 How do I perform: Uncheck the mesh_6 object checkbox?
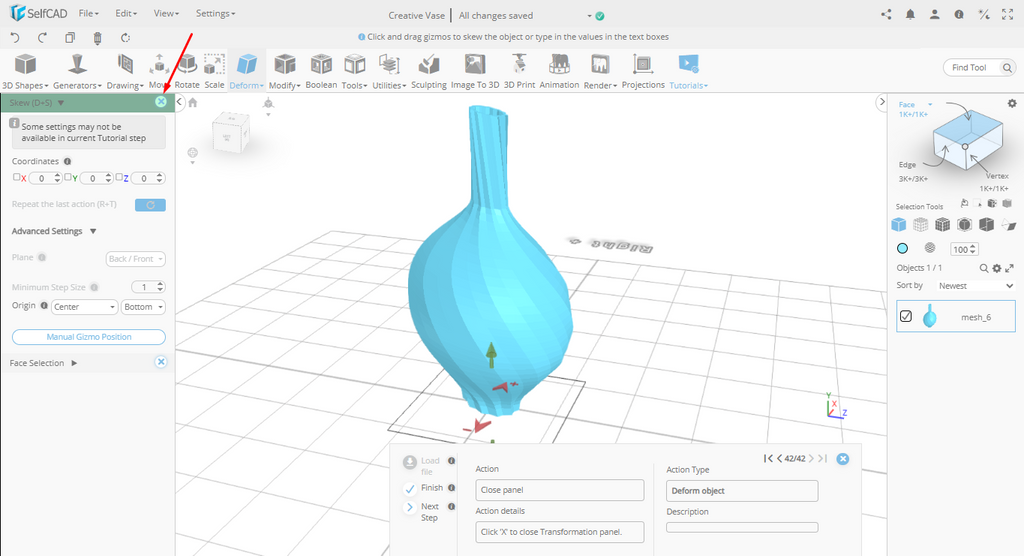coord(906,316)
